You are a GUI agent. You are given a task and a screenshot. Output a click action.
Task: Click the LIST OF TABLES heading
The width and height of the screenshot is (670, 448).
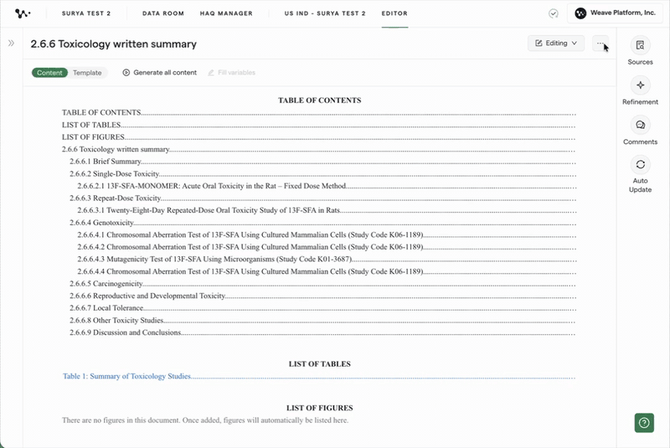click(320, 364)
